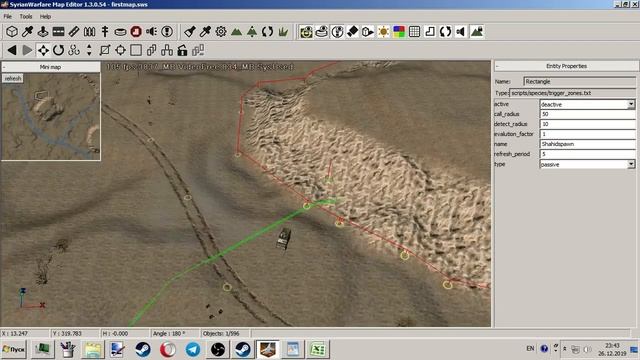This screenshot has width=640, height=360.
Task: Open Telegram from the taskbar
Action: pos(193,349)
